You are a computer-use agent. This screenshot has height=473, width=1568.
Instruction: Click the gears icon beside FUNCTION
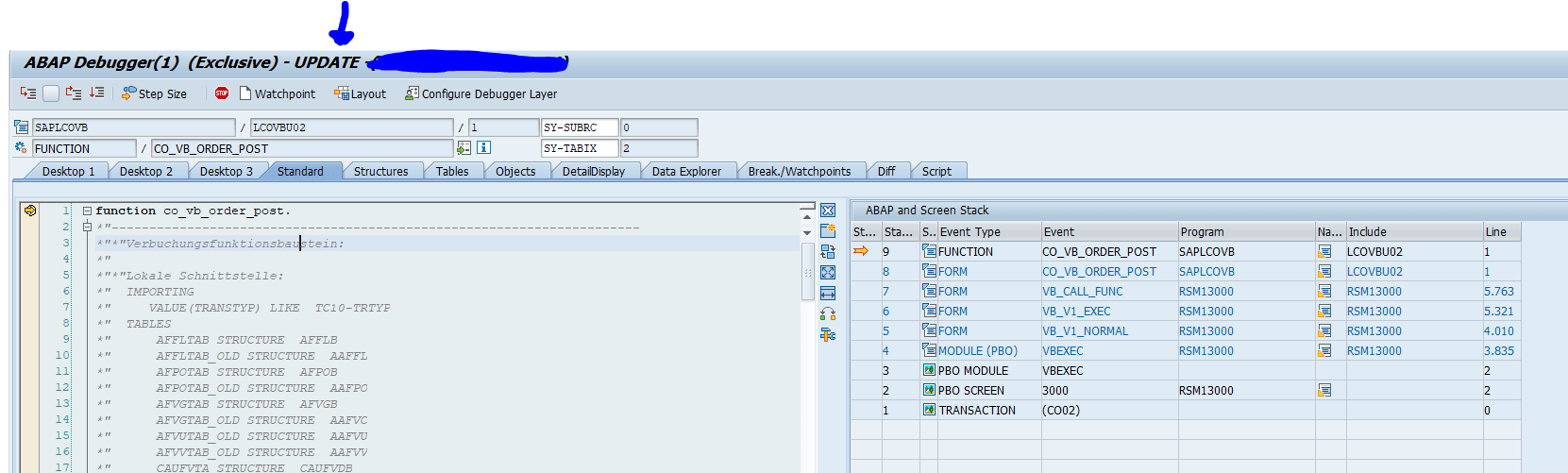(x=22, y=148)
